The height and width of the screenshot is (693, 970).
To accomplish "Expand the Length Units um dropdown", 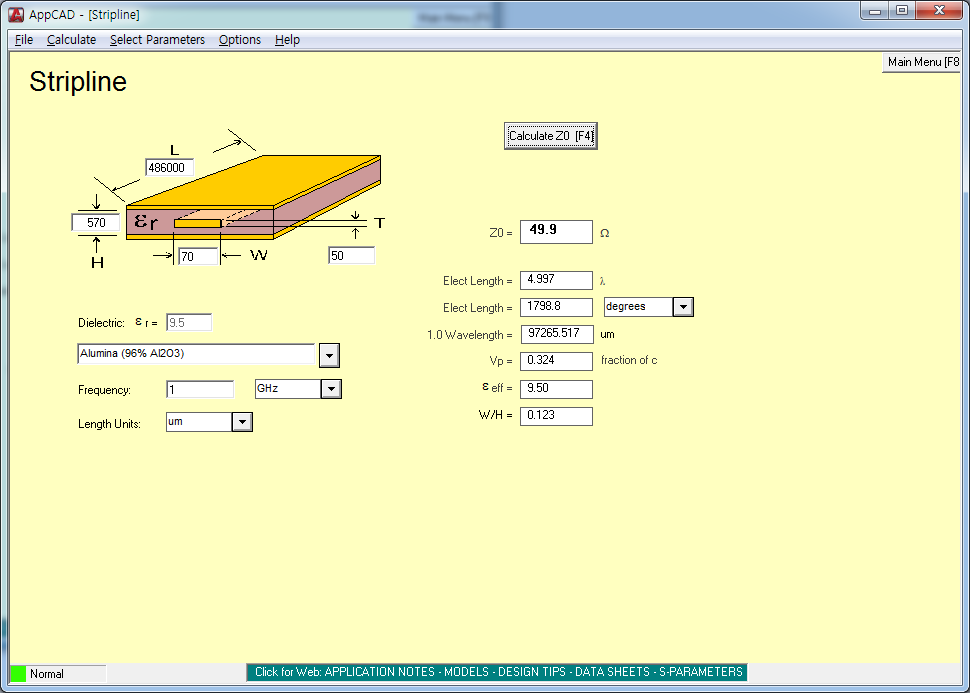I will [x=241, y=422].
